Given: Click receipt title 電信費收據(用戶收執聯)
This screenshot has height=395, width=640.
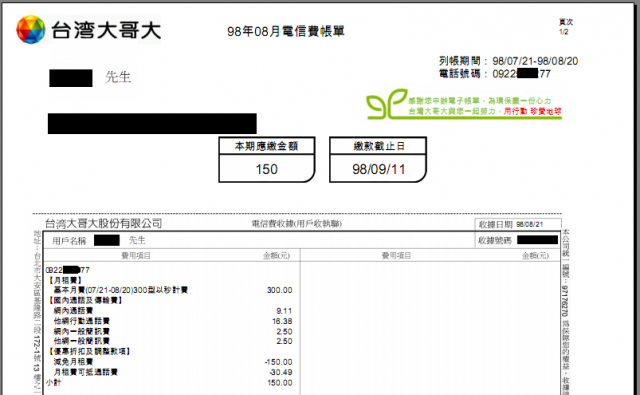Looking at the screenshot, I should (297, 224).
